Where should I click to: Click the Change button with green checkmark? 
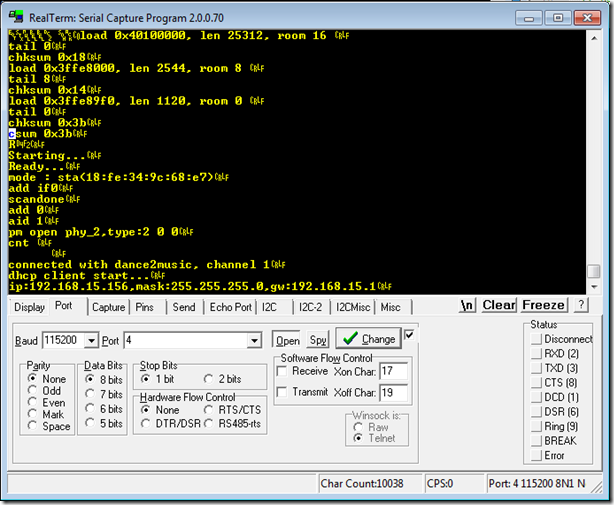click(x=367, y=339)
